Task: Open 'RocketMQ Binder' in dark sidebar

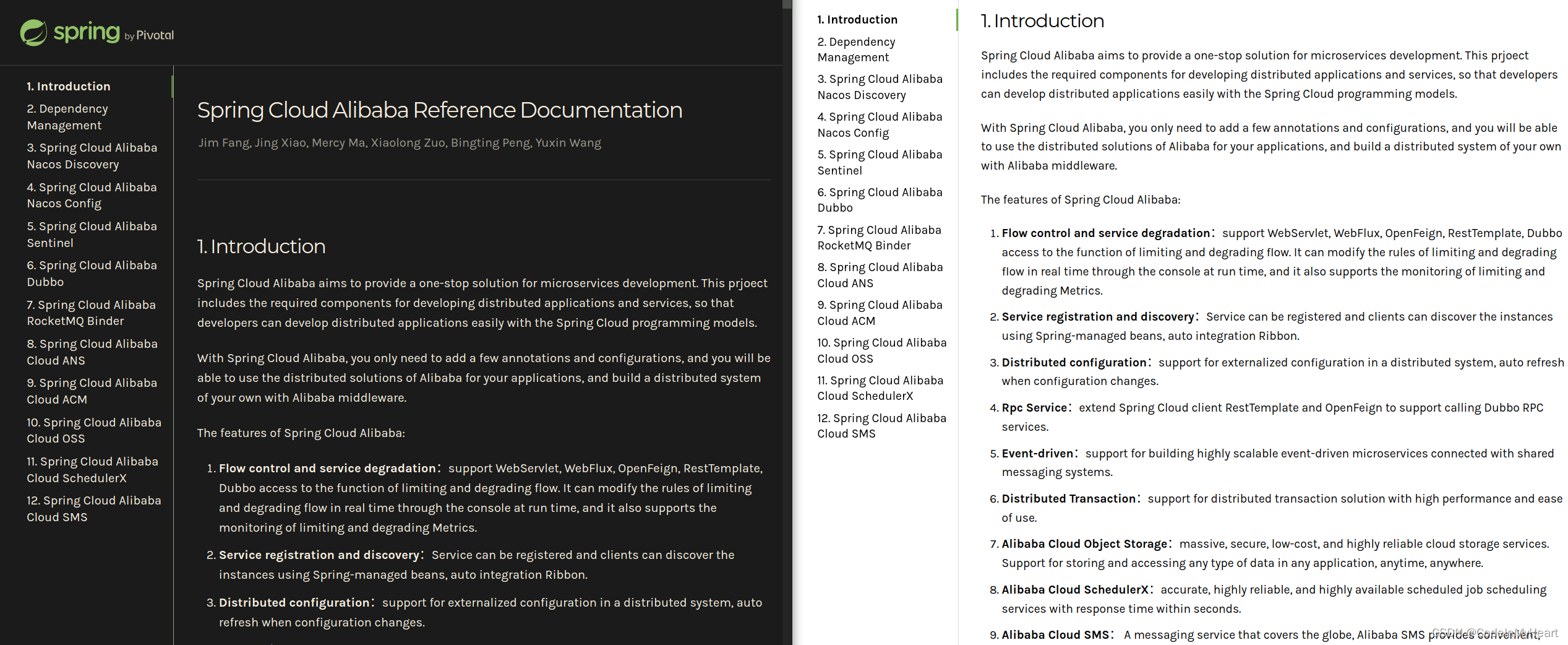Action: pyautogui.click(x=91, y=313)
